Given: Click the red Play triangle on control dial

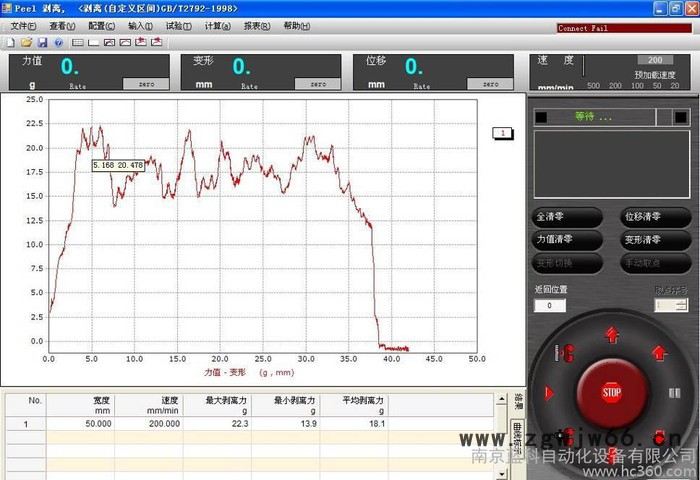Looking at the screenshot, I should click(548, 393).
